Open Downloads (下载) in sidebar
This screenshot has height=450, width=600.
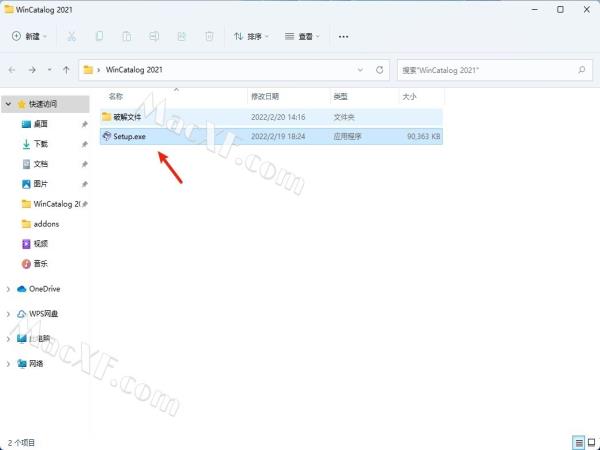[41, 144]
